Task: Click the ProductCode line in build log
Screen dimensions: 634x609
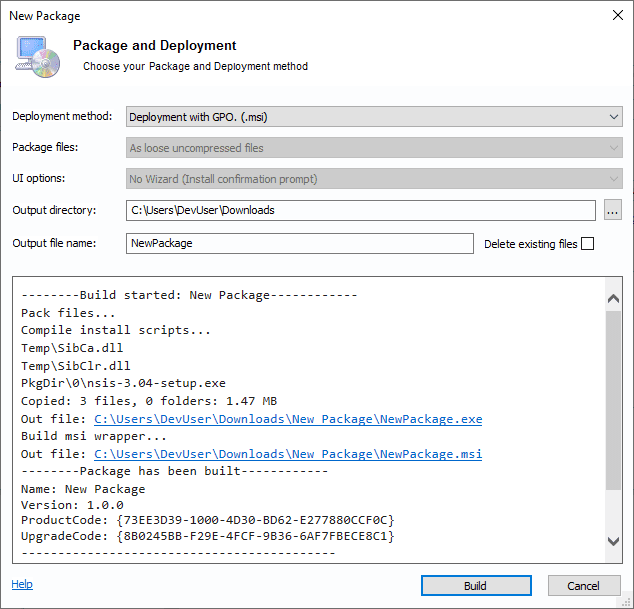Action: (x=208, y=519)
